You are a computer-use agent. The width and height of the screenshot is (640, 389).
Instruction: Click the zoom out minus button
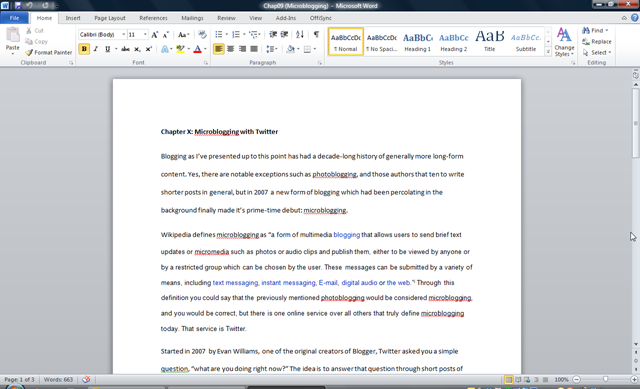coord(576,380)
